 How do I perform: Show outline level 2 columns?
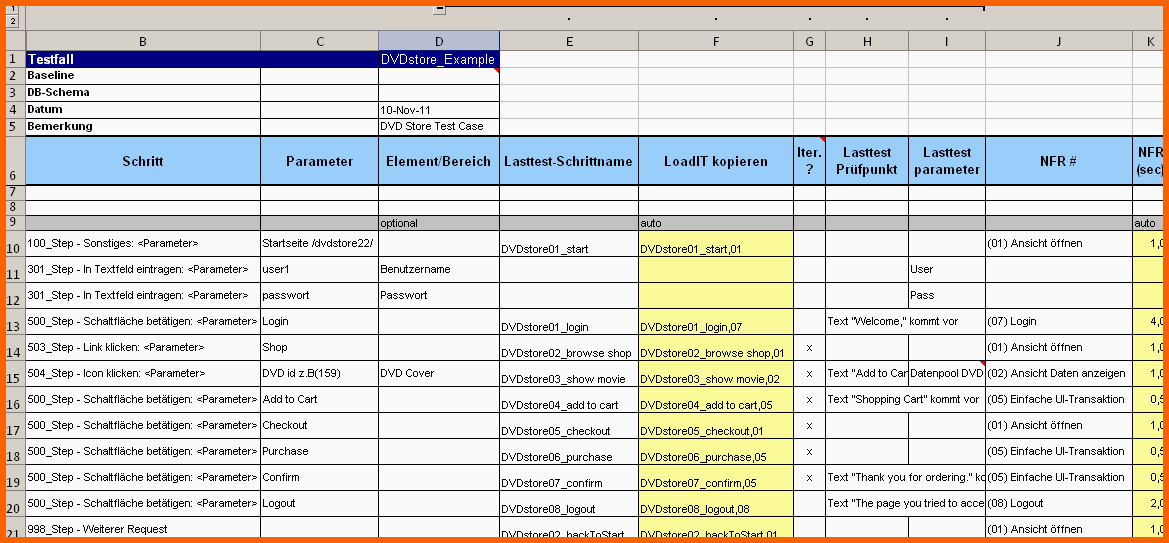(12, 22)
